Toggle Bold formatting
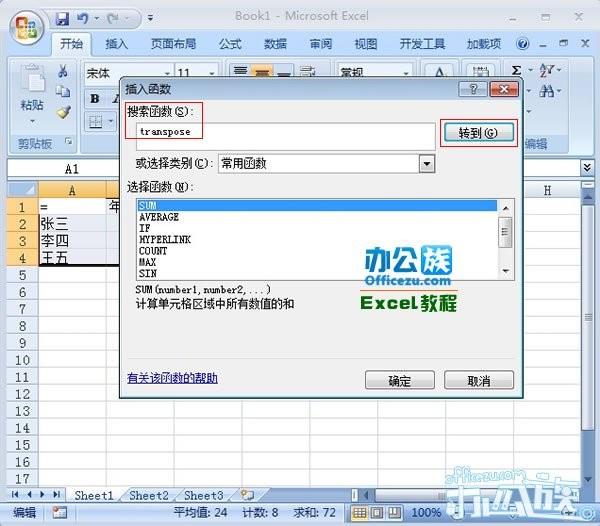Image resolution: width=600 pixels, height=526 pixels. pyautogui.click(x=95, y=99)
